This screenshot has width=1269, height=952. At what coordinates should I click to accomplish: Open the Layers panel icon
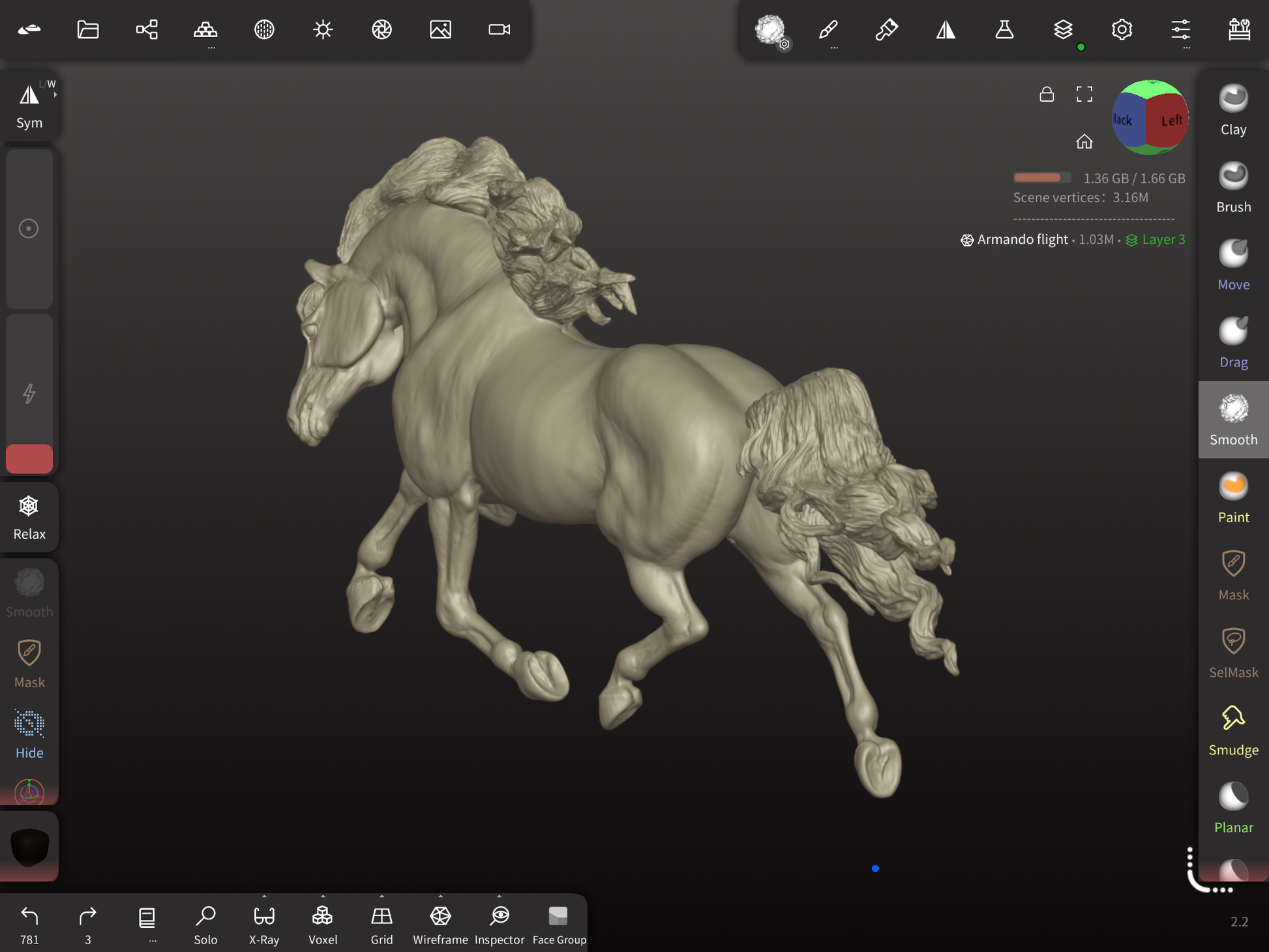(x=1063, y=30)
